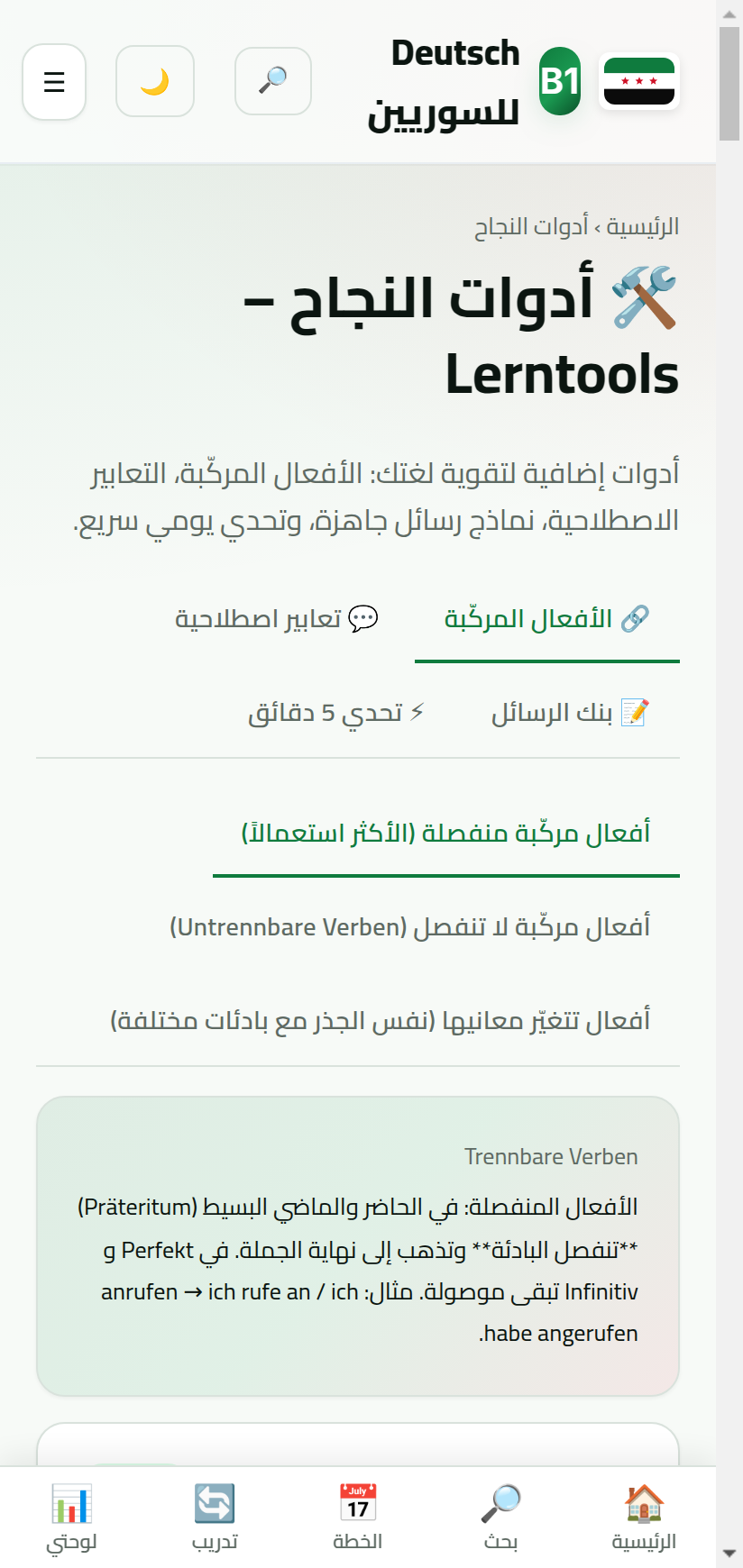
Task: Open the Untrennbare Verben section
Action: point(410,926)
